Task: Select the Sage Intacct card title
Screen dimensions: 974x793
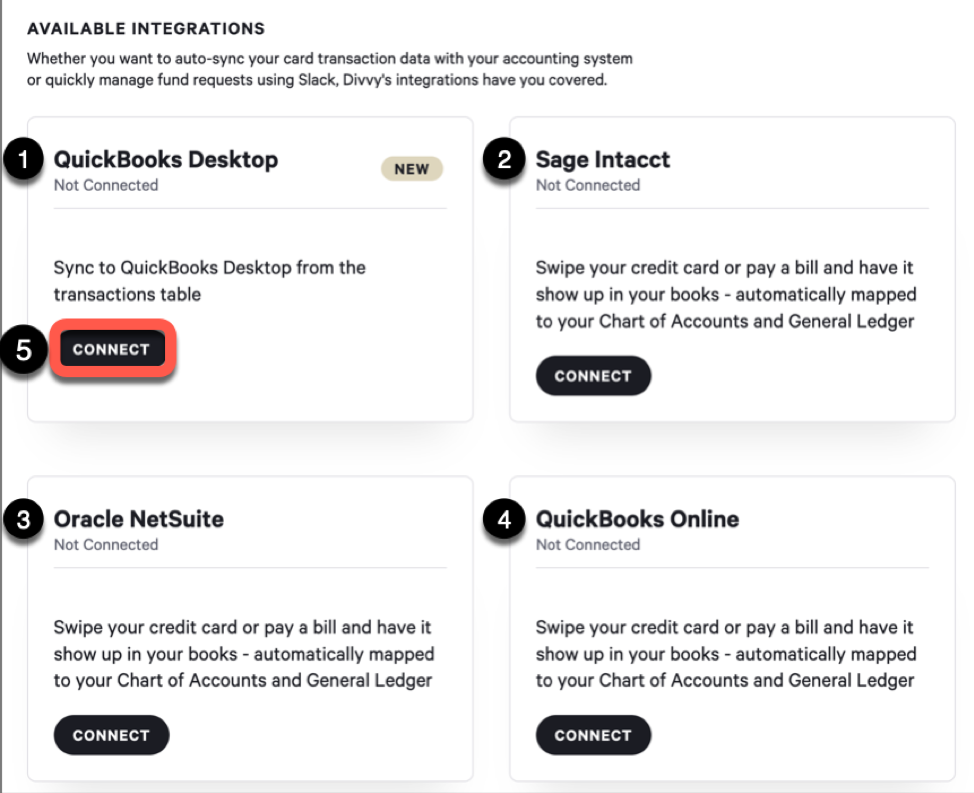Action: 603,159
